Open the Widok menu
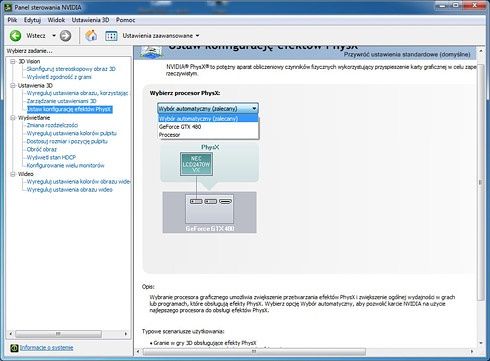490x361 pixels. coord(56,20)
